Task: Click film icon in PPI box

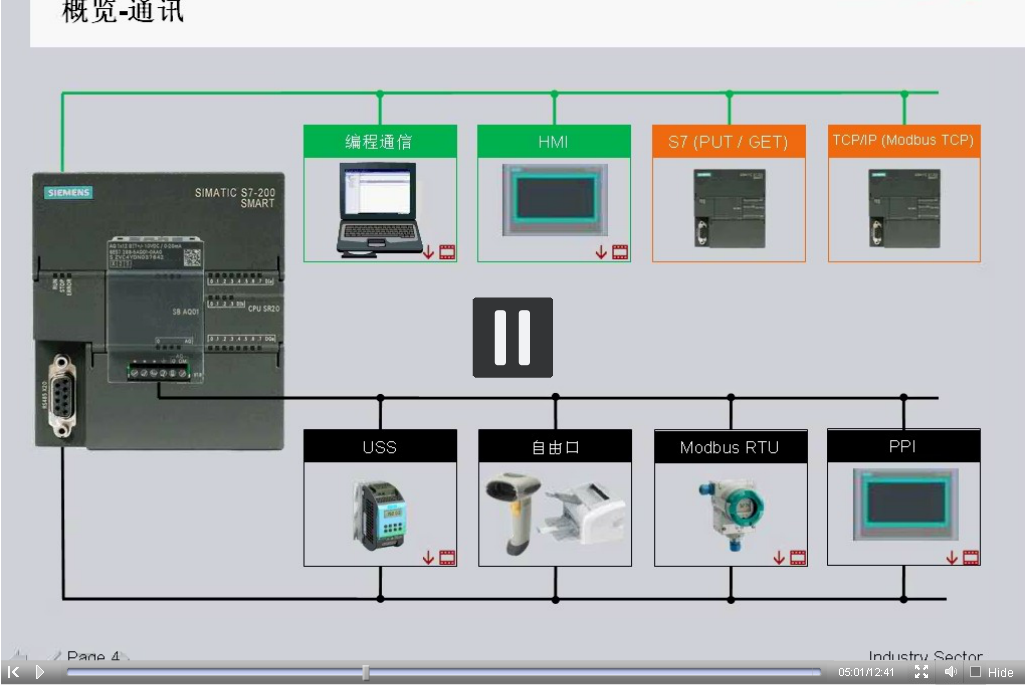Action: tap(971, 558)
